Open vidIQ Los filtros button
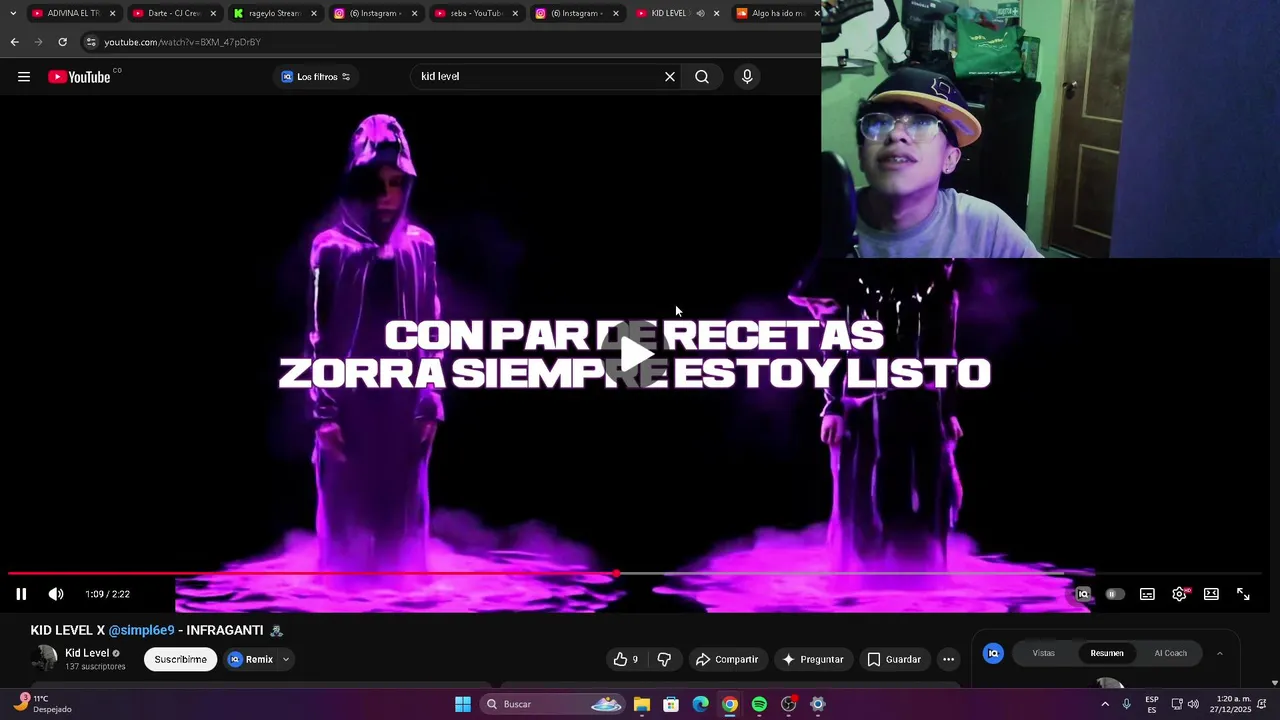The height and width of the screenshot is (720, 1280). 316,77
